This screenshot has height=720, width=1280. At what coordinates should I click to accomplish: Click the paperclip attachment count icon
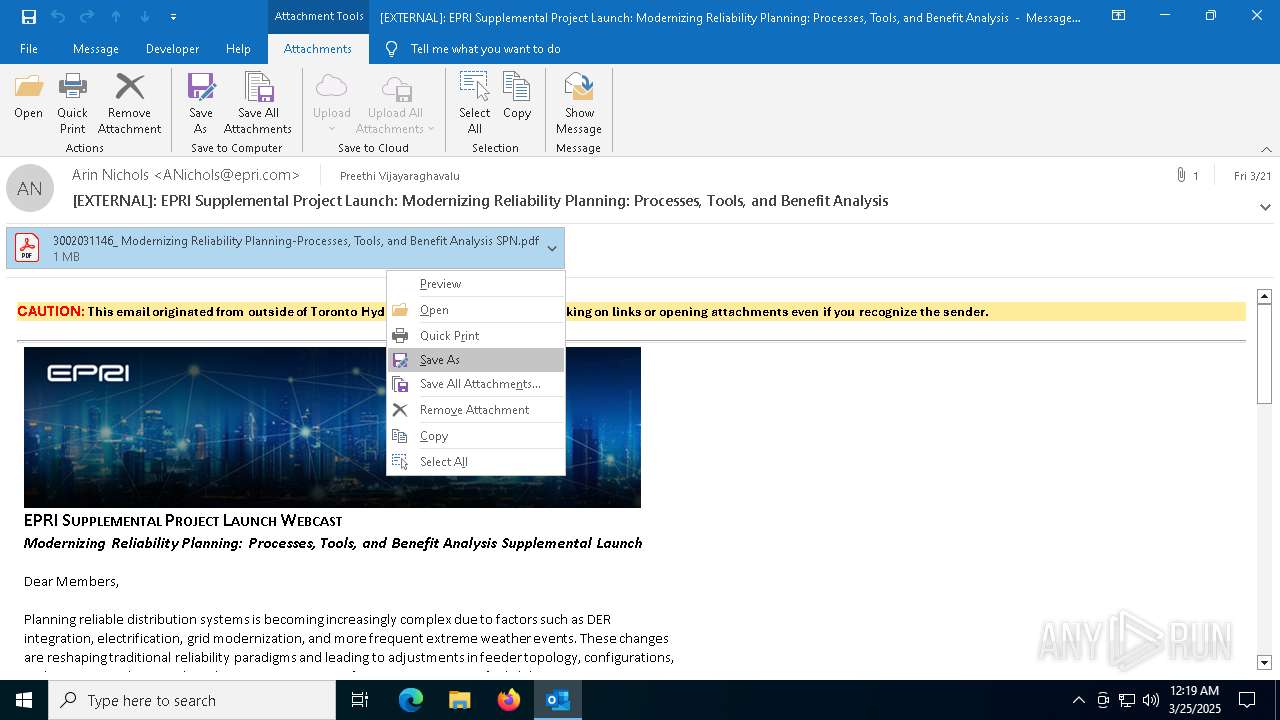[1182, 175]
